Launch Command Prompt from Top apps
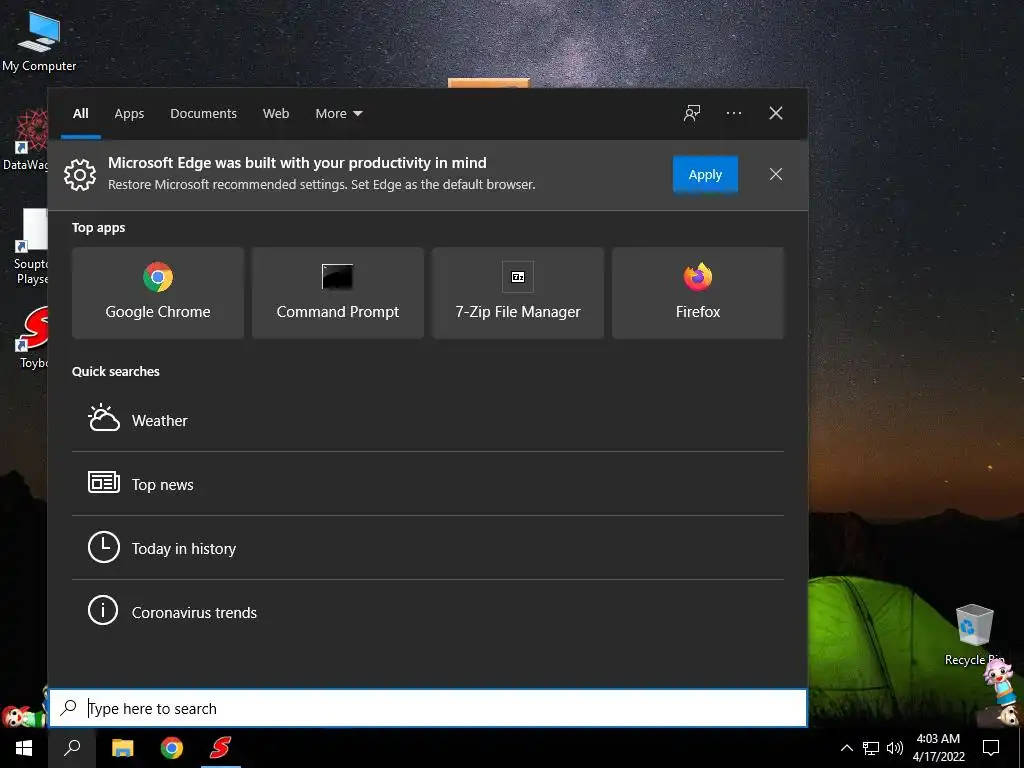The image size is (1024, 768). (338, 293)
